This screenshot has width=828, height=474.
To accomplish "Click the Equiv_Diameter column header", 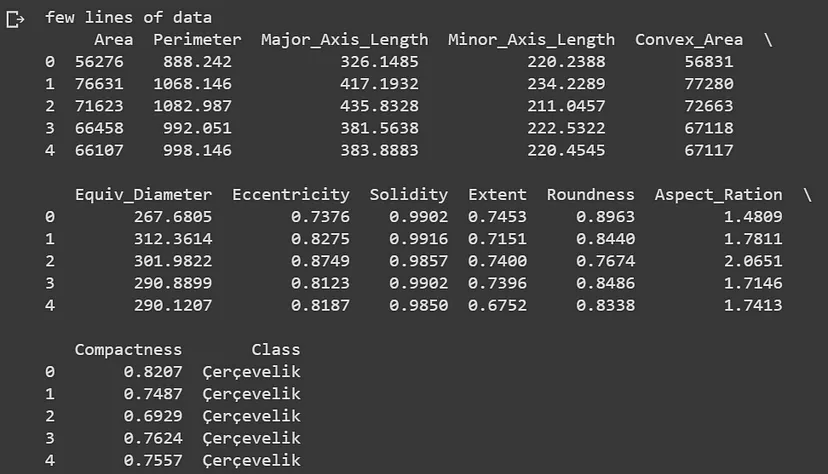I will click(x=143, y=195).
